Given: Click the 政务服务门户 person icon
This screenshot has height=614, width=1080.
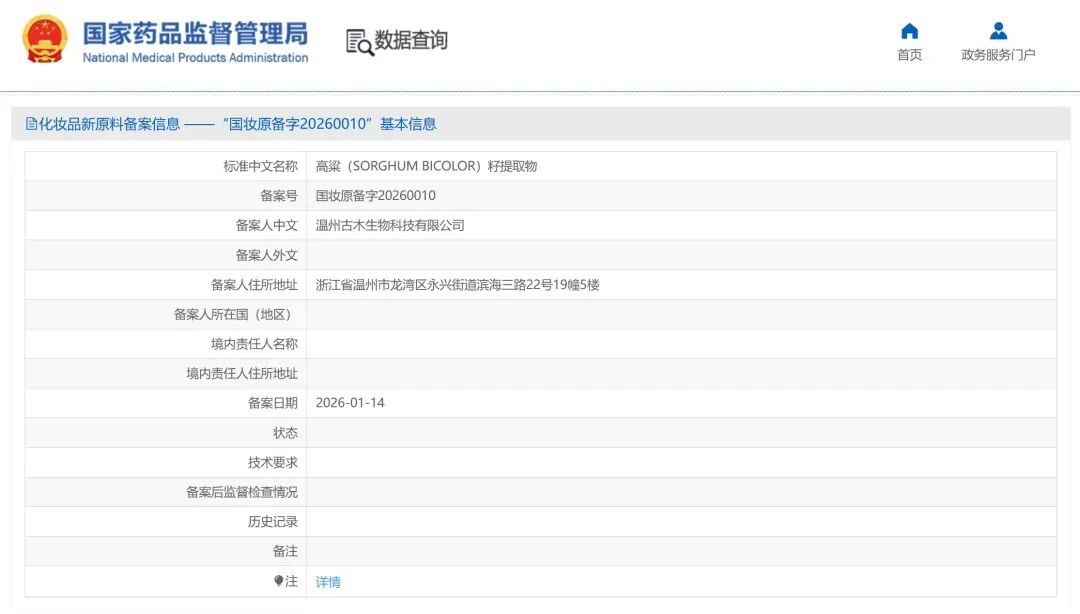Looking at the screenshot, I should pyautogui.click(x=997, y=31).
